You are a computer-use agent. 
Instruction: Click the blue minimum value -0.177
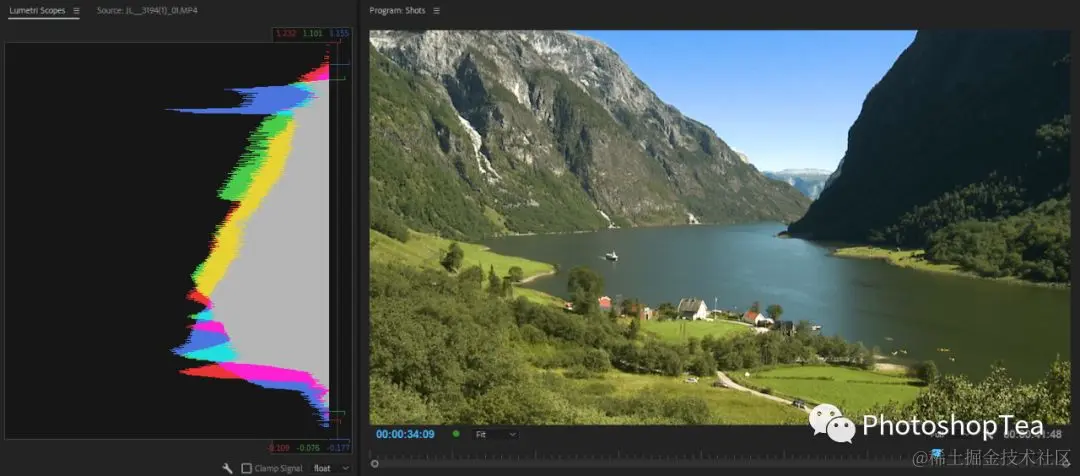[x=338, y=448]
